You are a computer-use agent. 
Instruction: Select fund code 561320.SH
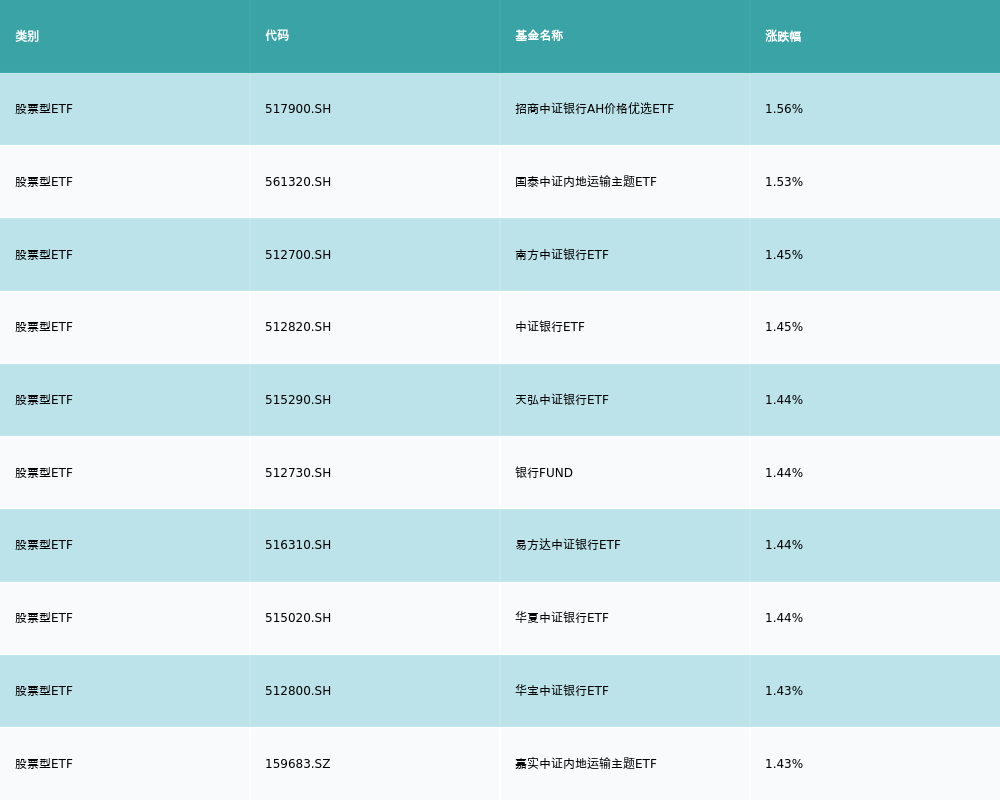tap(298, 182)
